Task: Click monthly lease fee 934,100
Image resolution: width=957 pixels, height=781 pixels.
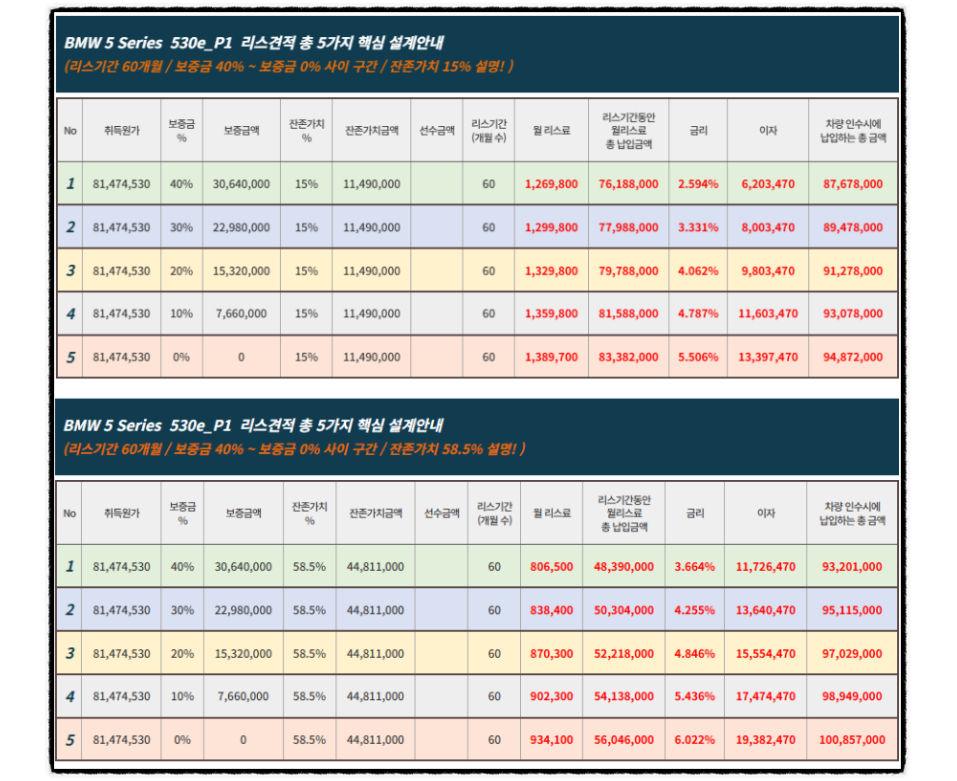Action: point(551,740)
